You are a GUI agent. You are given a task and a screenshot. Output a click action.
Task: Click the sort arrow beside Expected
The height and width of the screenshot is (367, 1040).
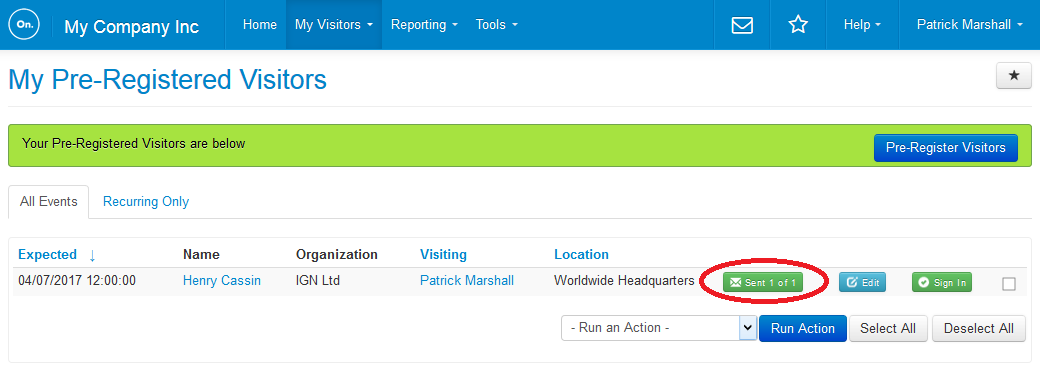click(x=92, y=255)
